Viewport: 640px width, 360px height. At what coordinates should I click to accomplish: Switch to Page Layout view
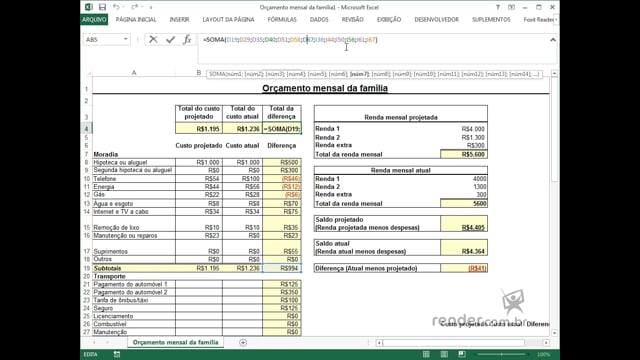pos(444,354)
